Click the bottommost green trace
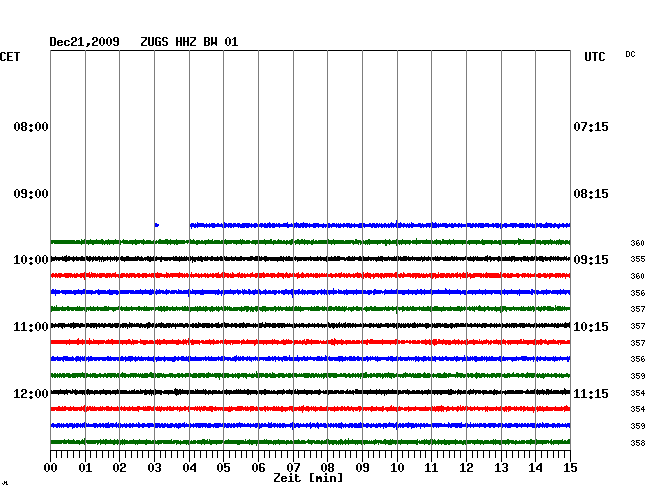 pos(310,442)
